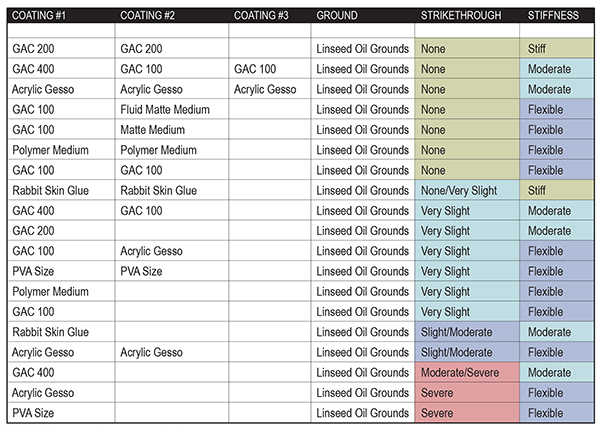600x431 pixels.
Task: Click Acrylic Gesso in Coating #3 column
Action: (x=270, y=89)
